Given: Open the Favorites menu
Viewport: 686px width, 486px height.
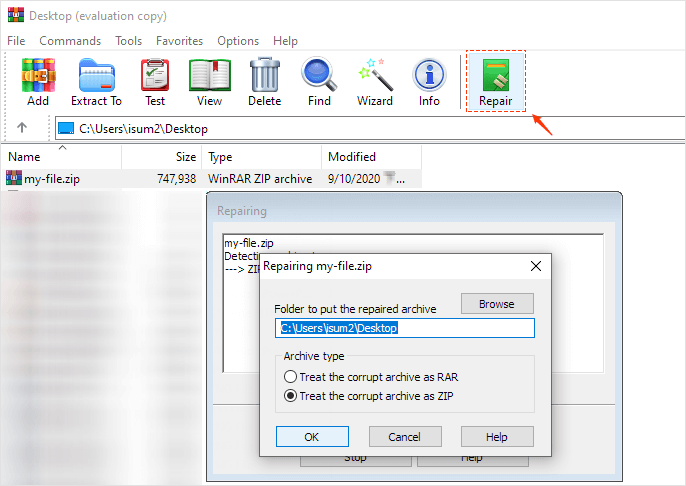Looking at the screenshot, I should pos(179,41).
